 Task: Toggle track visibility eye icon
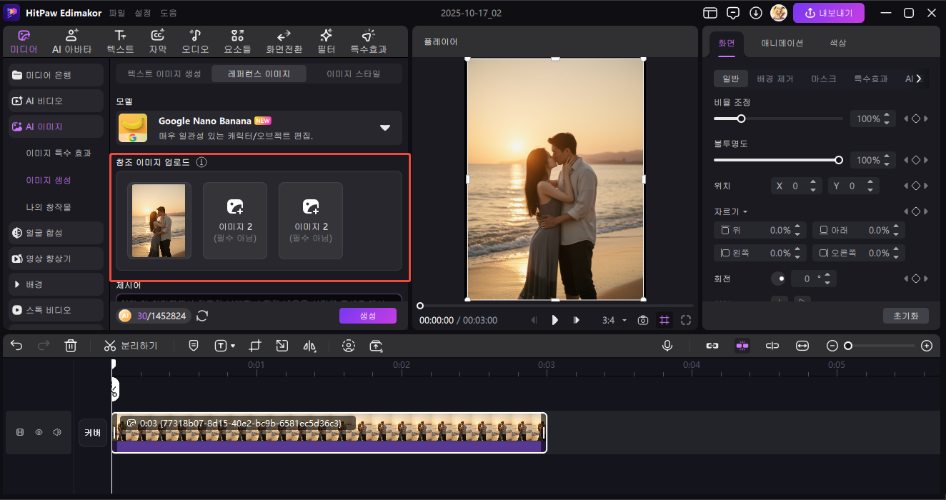click(x=39, y=432)
